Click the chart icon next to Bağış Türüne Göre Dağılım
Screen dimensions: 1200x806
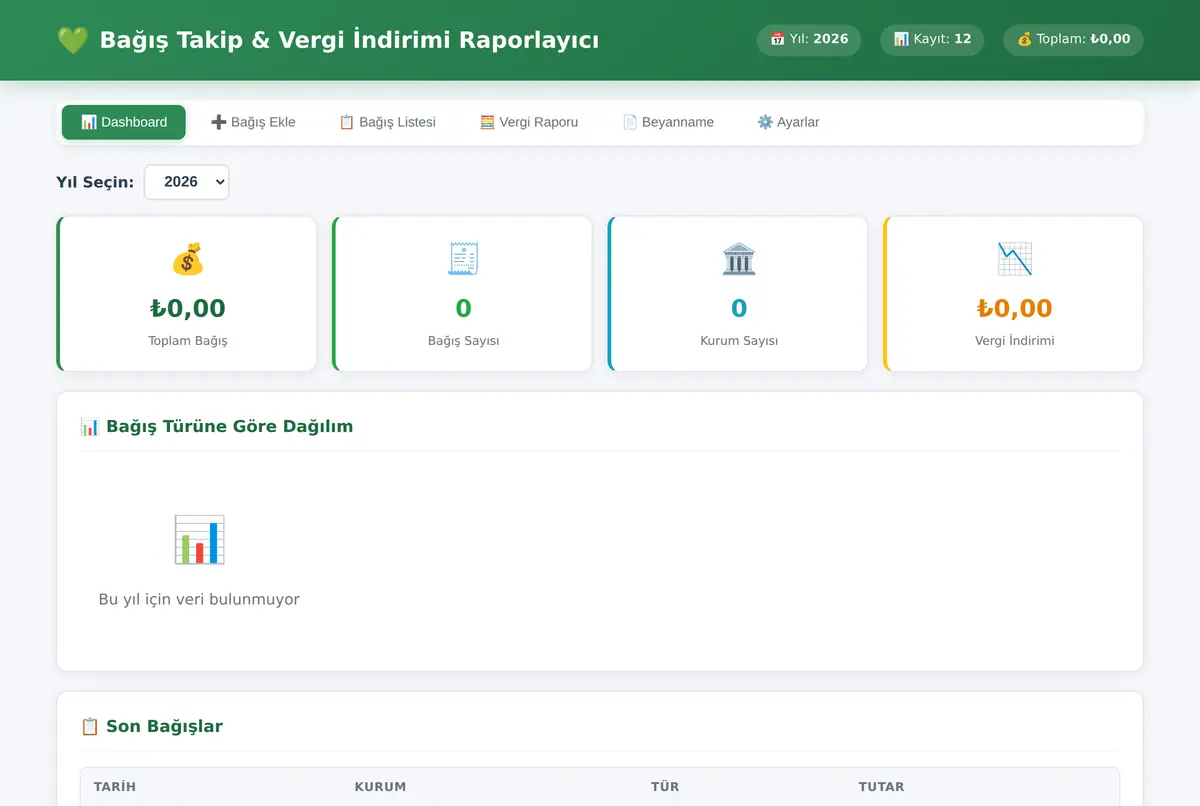pos(90,426)
